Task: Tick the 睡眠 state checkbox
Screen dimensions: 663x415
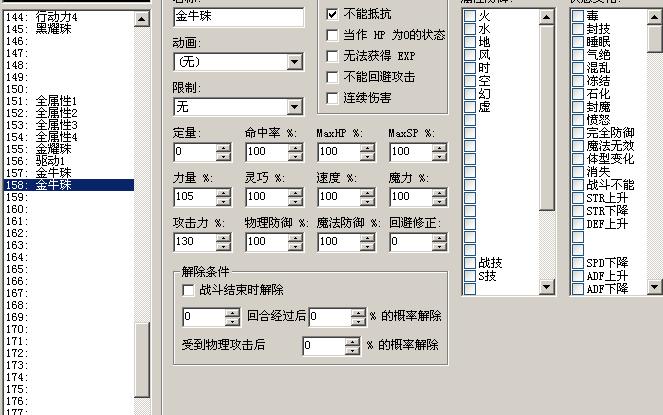Action: (578, 42)
